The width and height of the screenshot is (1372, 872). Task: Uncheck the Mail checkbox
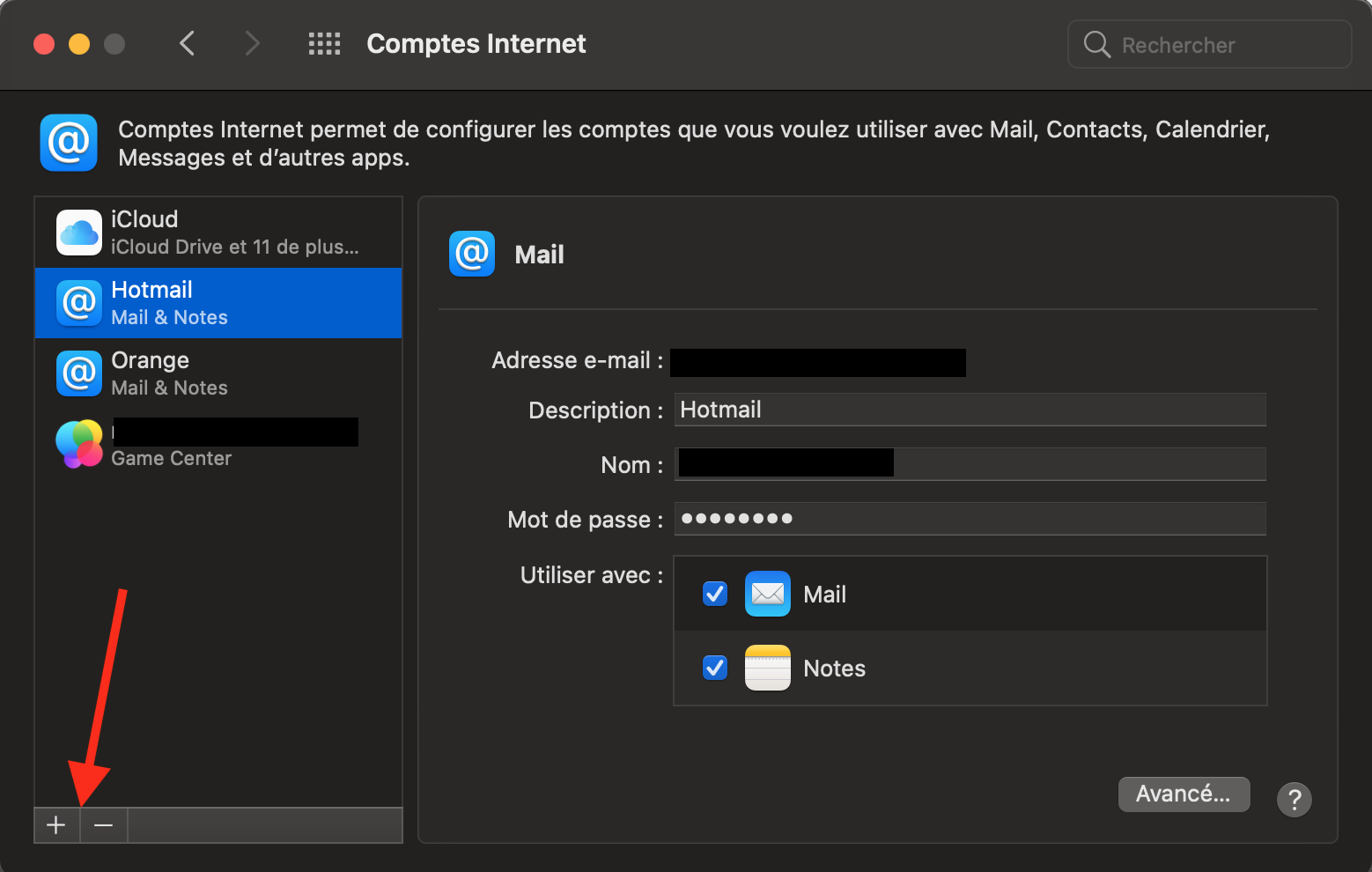pos(715,595)
